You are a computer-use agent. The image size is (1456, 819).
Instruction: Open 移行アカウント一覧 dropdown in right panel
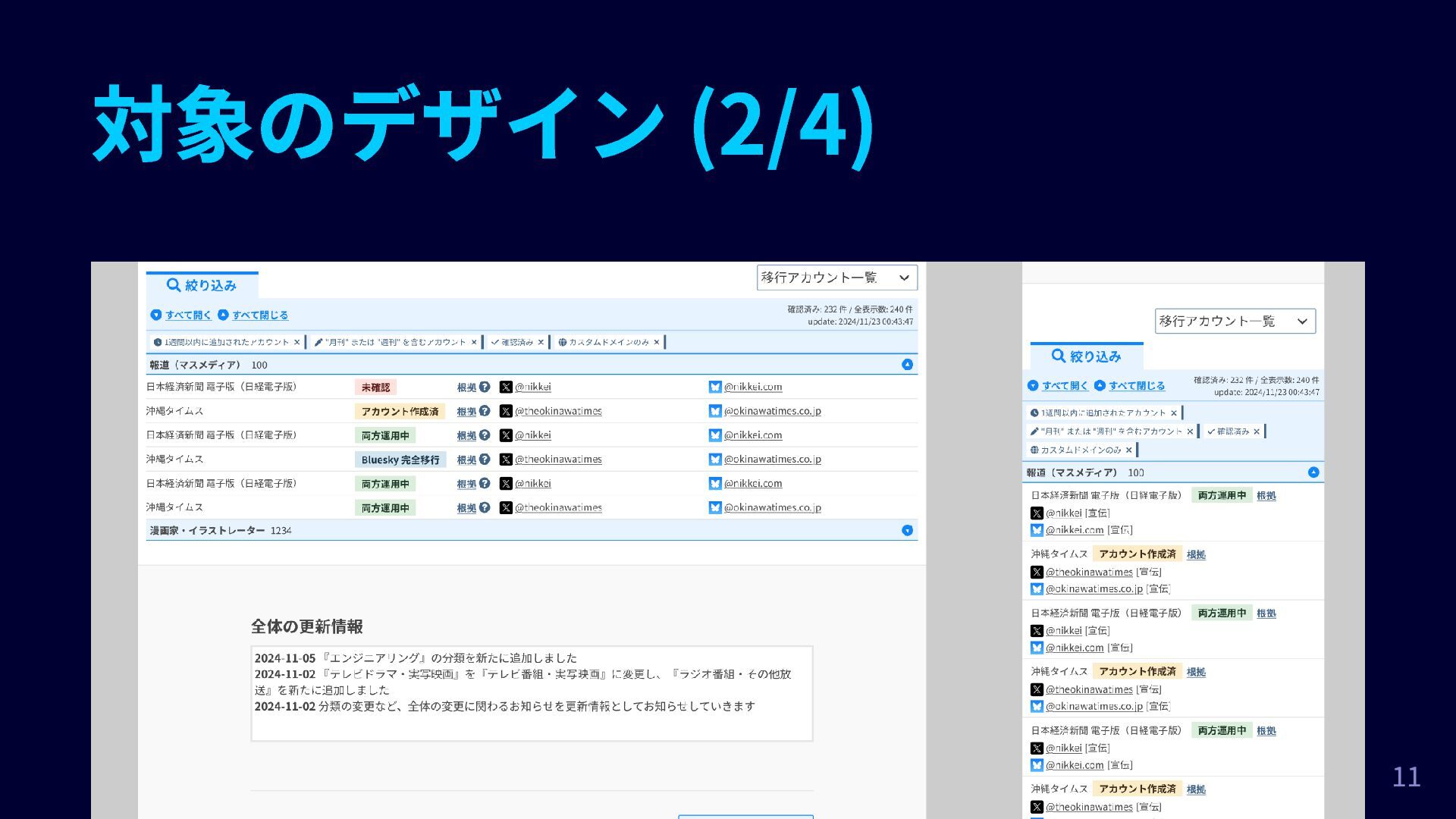point(1235,321)
